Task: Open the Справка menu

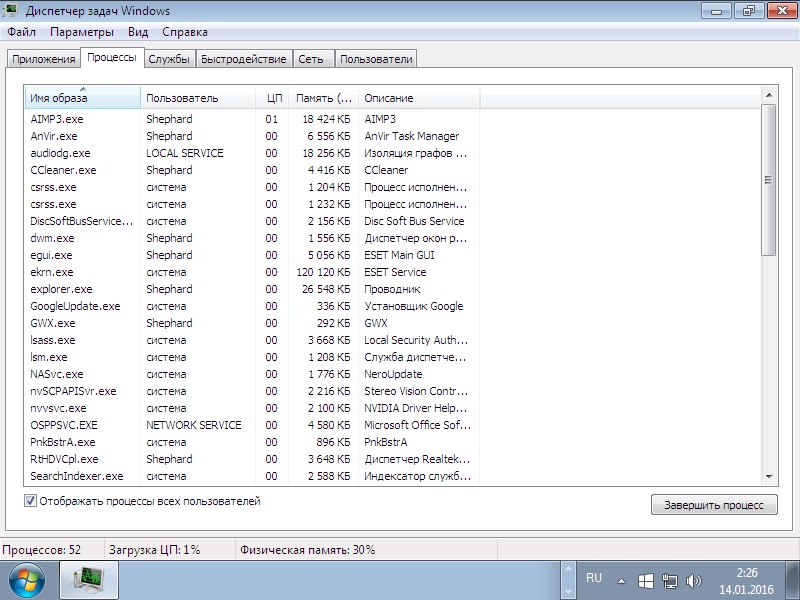Action: [x=185, y=32]
